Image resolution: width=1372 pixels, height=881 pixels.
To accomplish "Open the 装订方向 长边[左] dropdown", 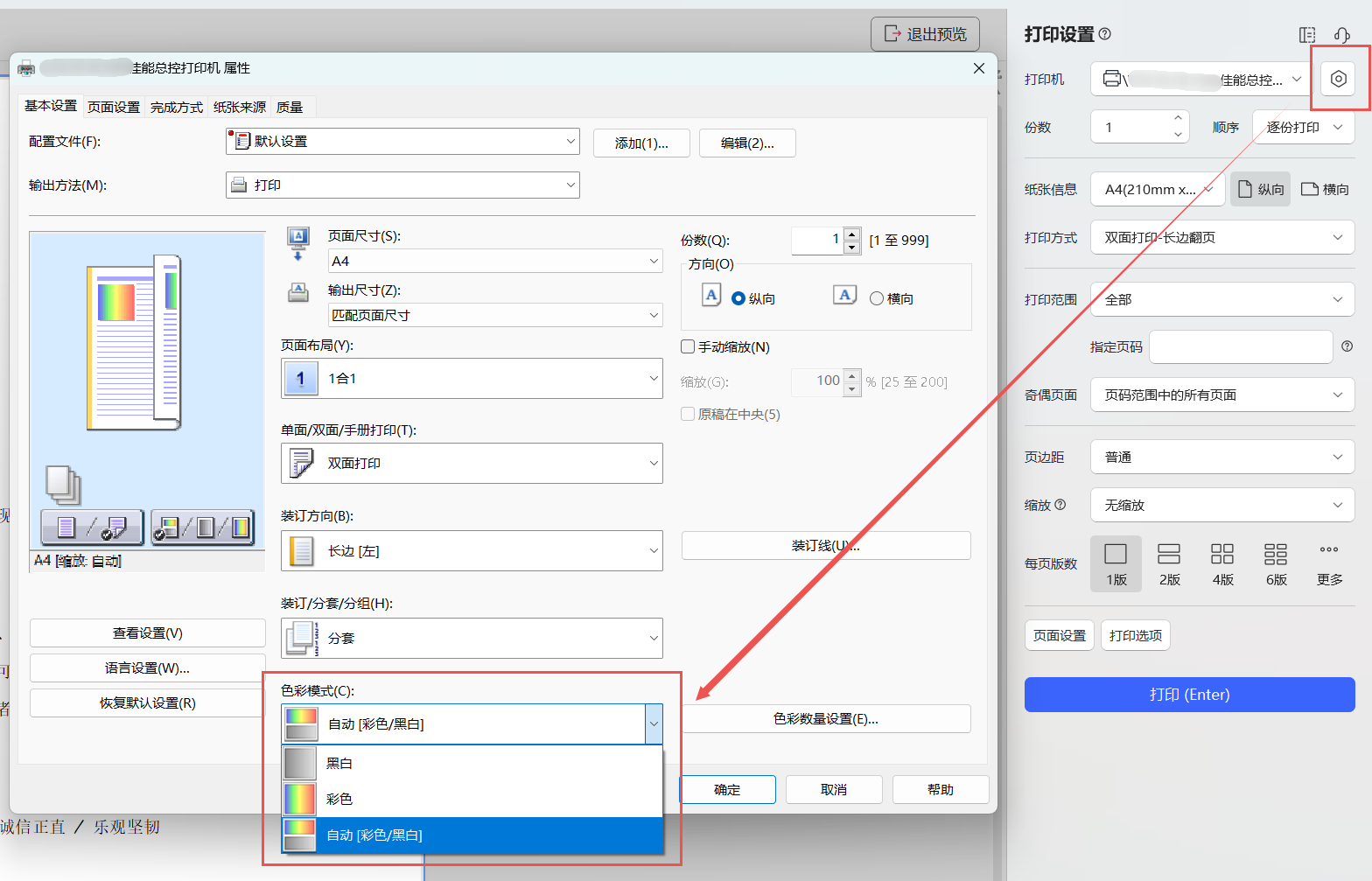I will pyautogui.click(x=472, y=550).
